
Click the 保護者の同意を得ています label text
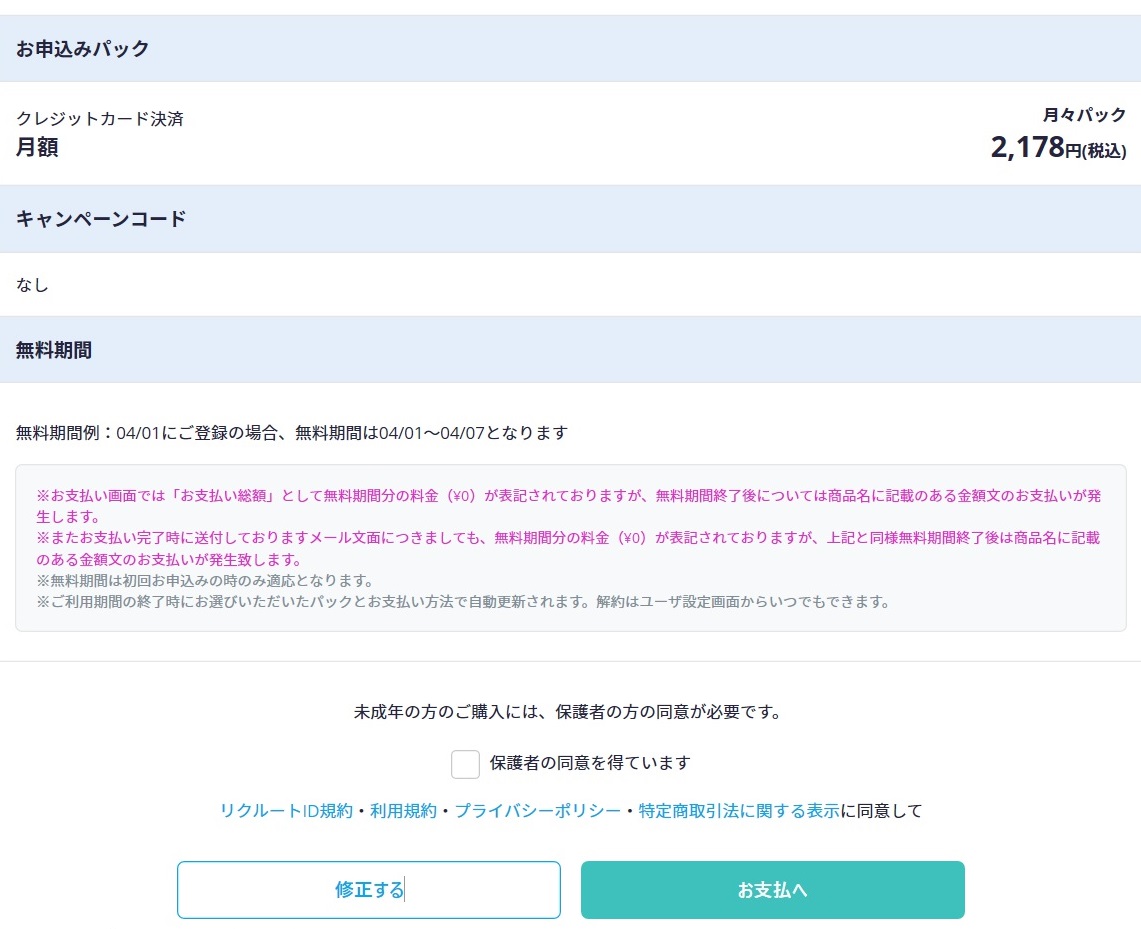click(x=590, y=763)
